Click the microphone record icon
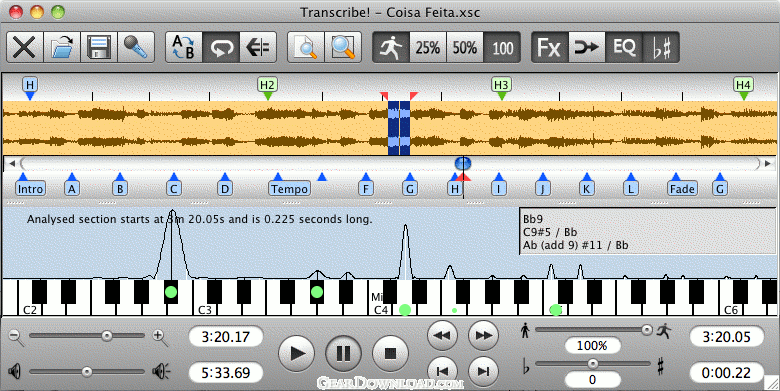 click(135, 48)
